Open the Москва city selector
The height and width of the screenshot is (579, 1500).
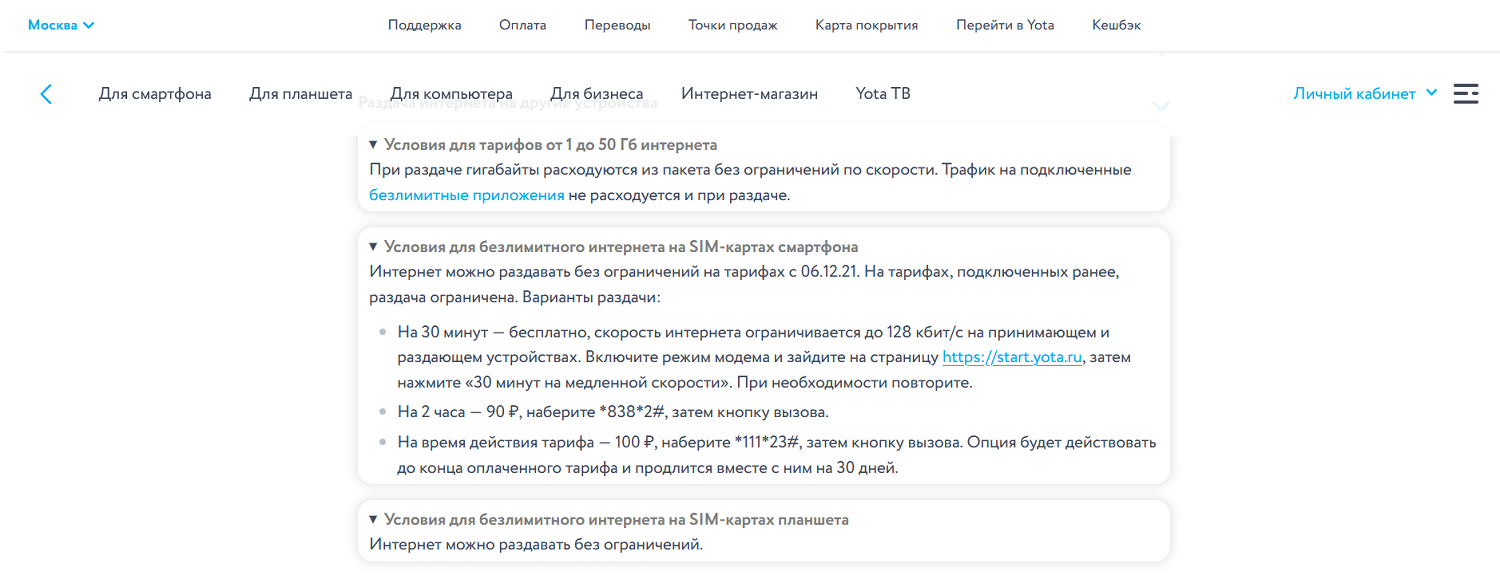(x=61, y=25)
